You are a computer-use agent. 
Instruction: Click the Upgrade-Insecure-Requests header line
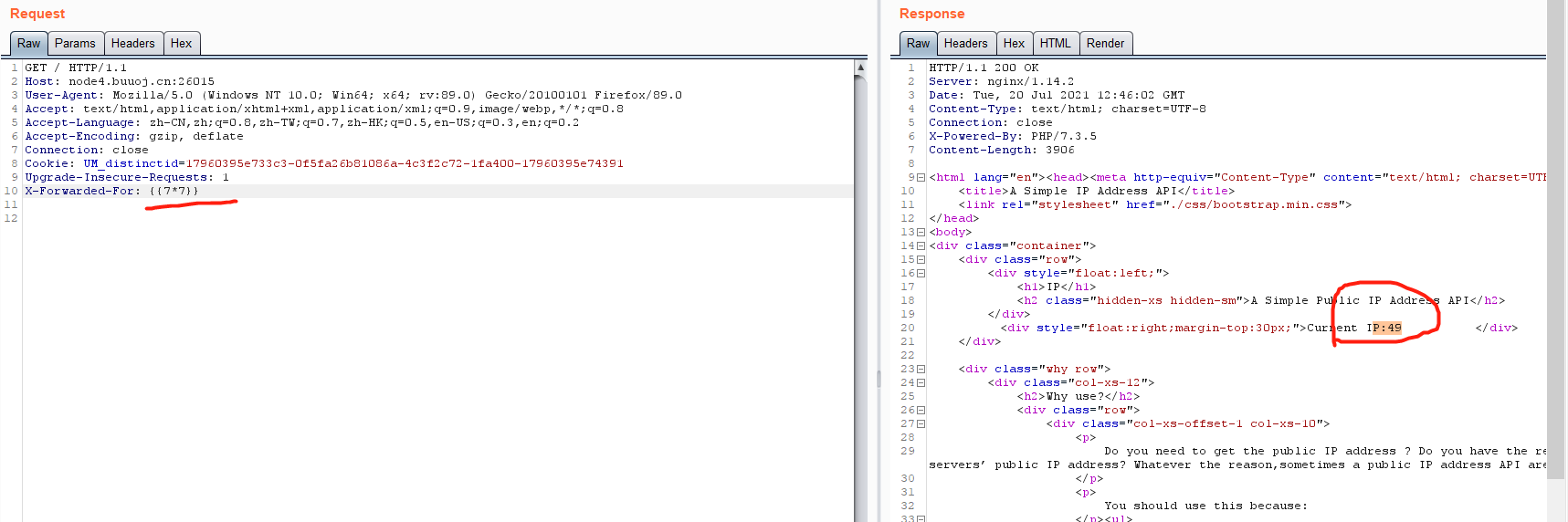(x=127, y=177)
